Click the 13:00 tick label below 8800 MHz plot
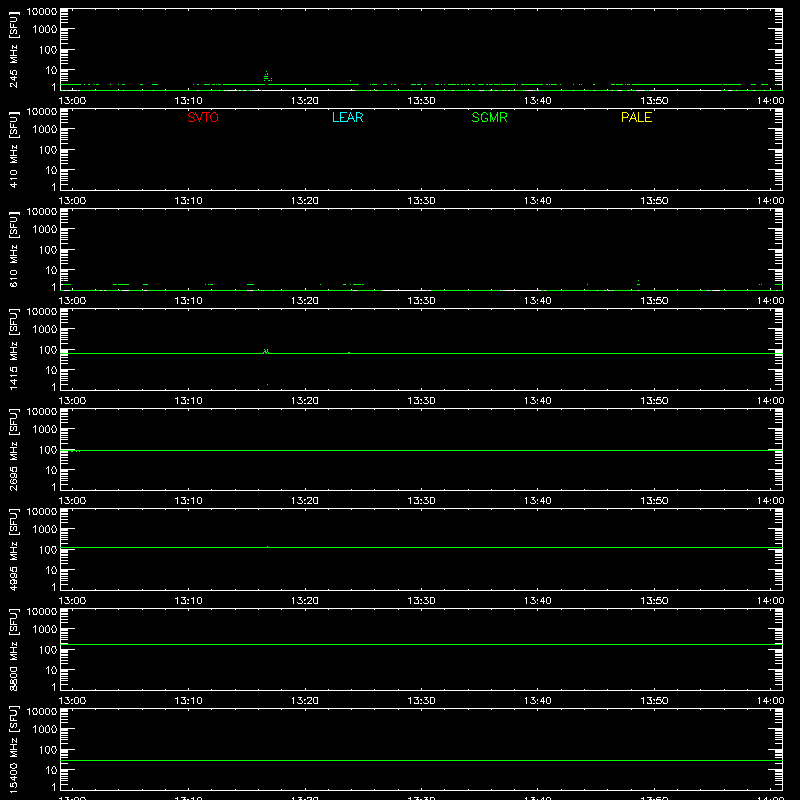The image size is (800, 800). click(x=72, y=701)
